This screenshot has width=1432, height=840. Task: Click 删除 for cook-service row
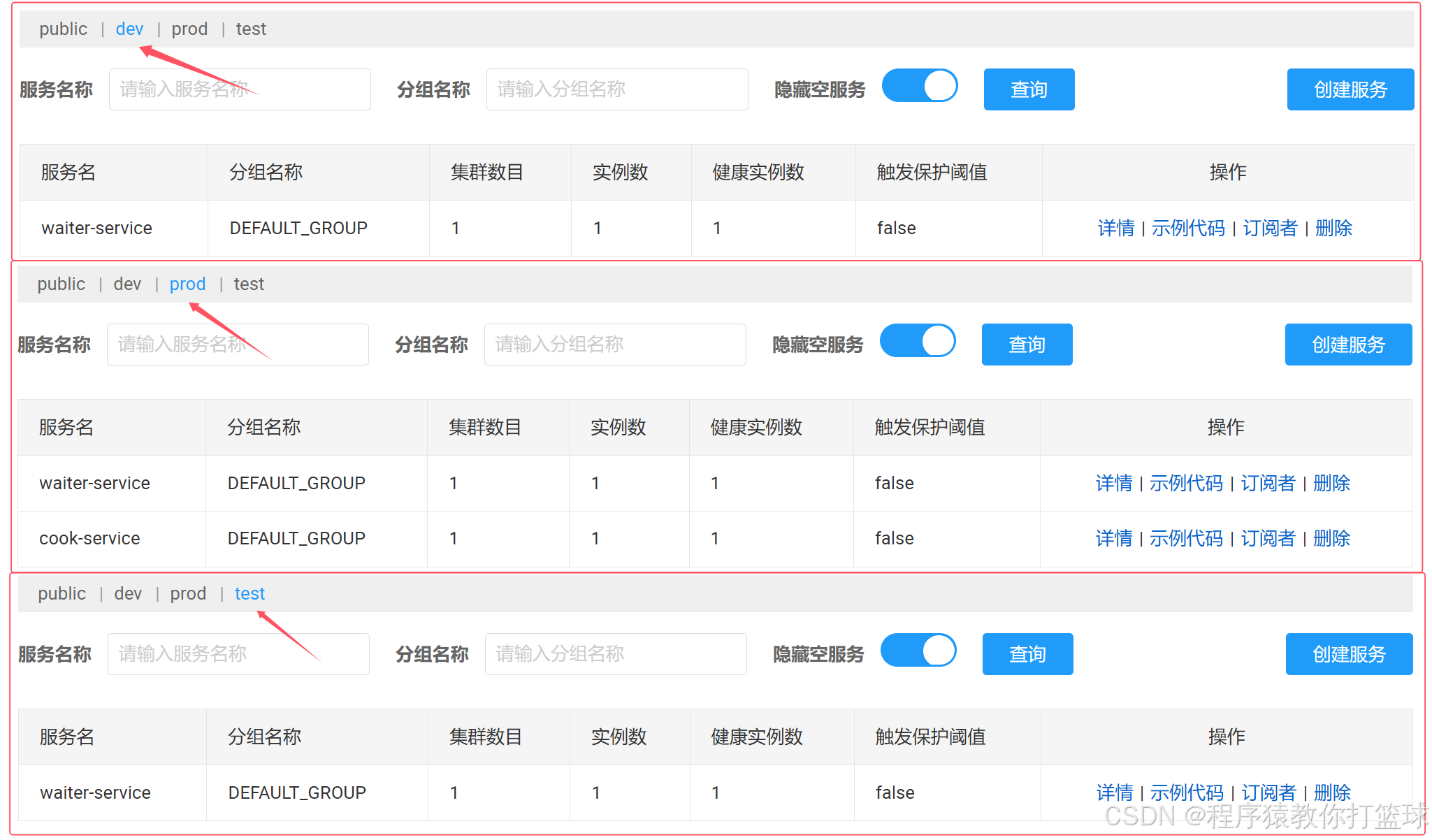coord(1331,538)
